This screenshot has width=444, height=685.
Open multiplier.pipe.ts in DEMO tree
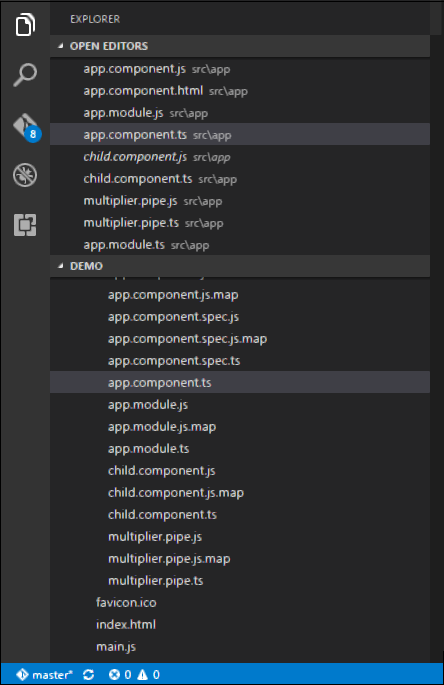240,580
